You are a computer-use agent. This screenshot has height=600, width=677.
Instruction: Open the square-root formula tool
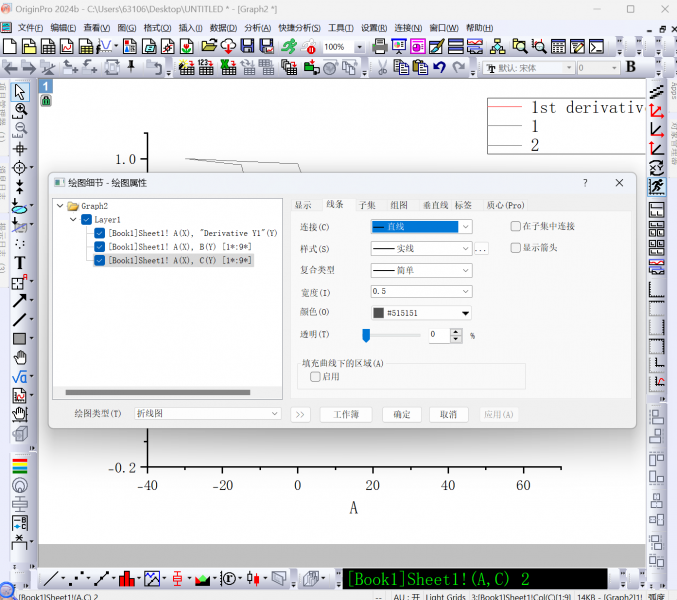[x=20, y=377]
